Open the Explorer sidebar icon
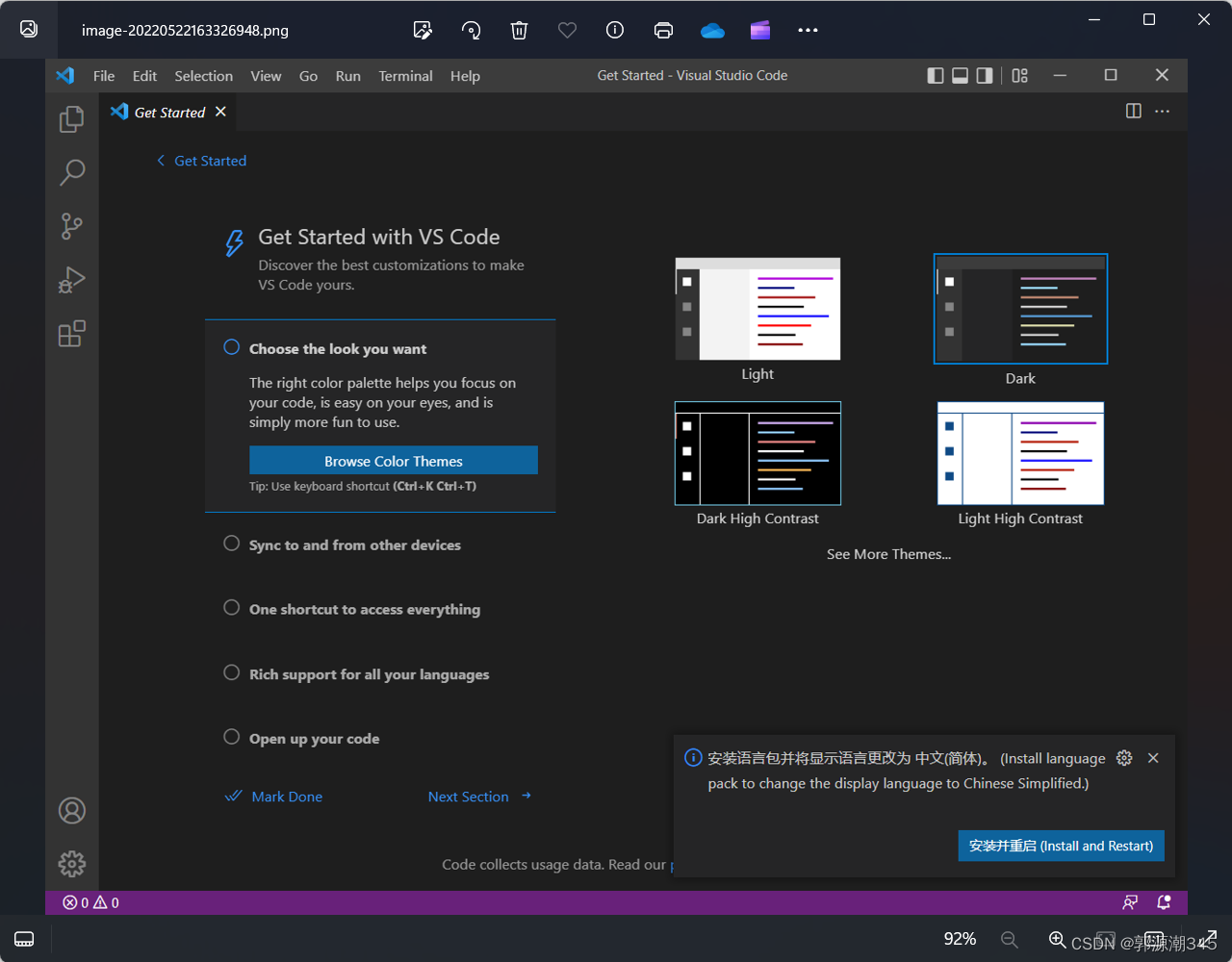1232x962 pixels. click(72, 118)
